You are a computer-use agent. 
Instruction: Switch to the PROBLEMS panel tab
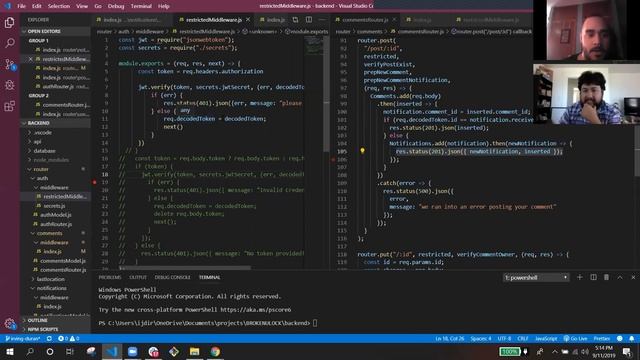[x=110, y=277]
